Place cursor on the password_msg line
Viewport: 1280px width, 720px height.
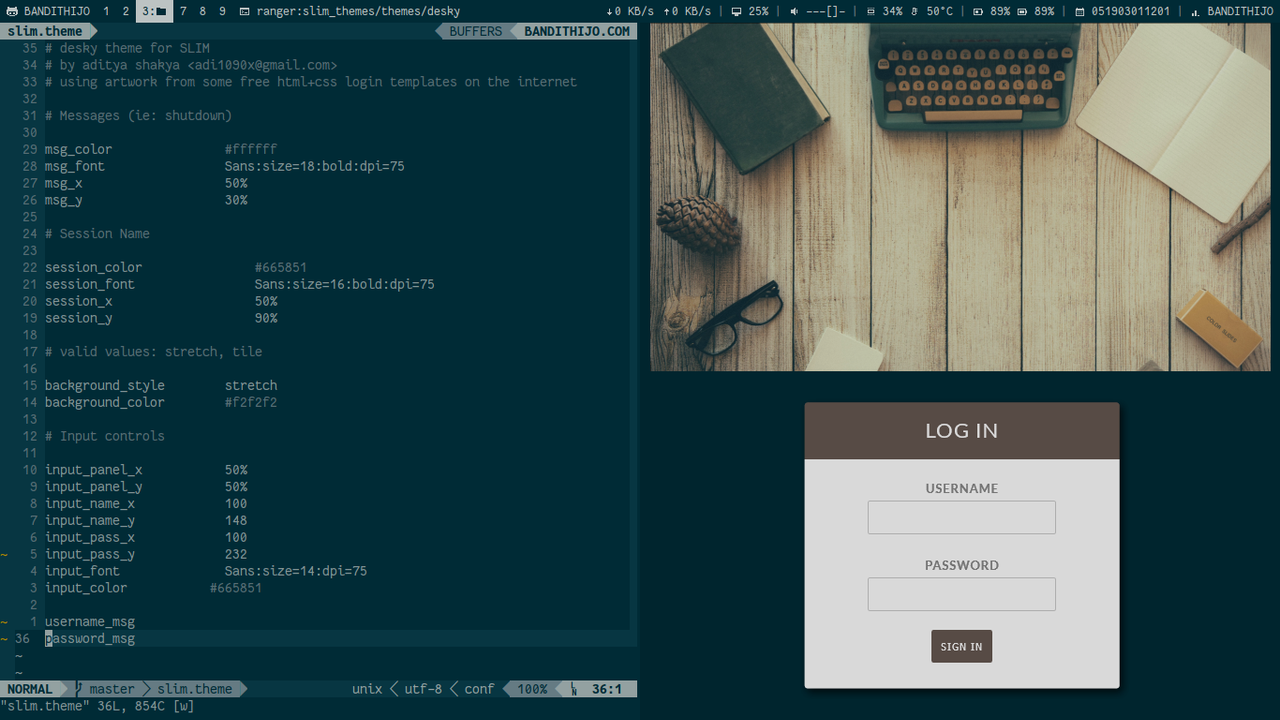pyautogui.click(x=90, y=638)
